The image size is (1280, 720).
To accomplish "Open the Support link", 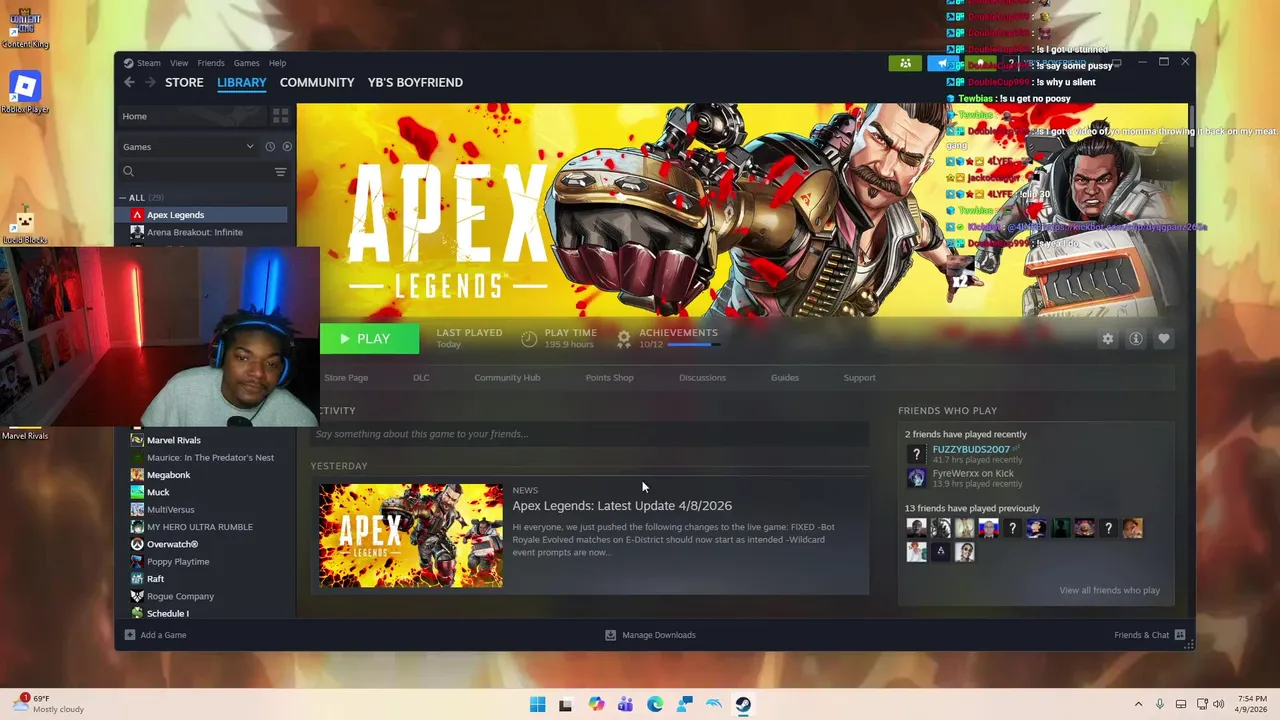I will pyautogui.click(x=859, y=378).
